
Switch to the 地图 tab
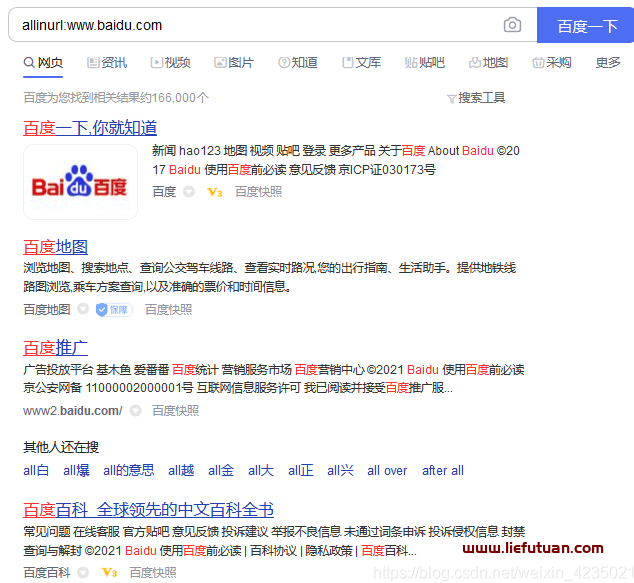click(x=488, y=63)
